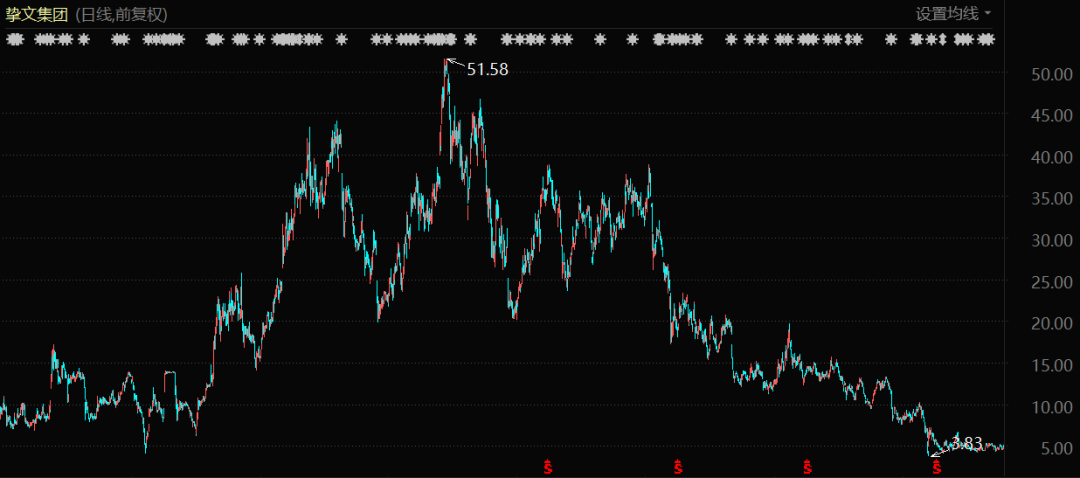Click the second red dividend marker from left
1080x478 pixels.
(x=678, y=466)
